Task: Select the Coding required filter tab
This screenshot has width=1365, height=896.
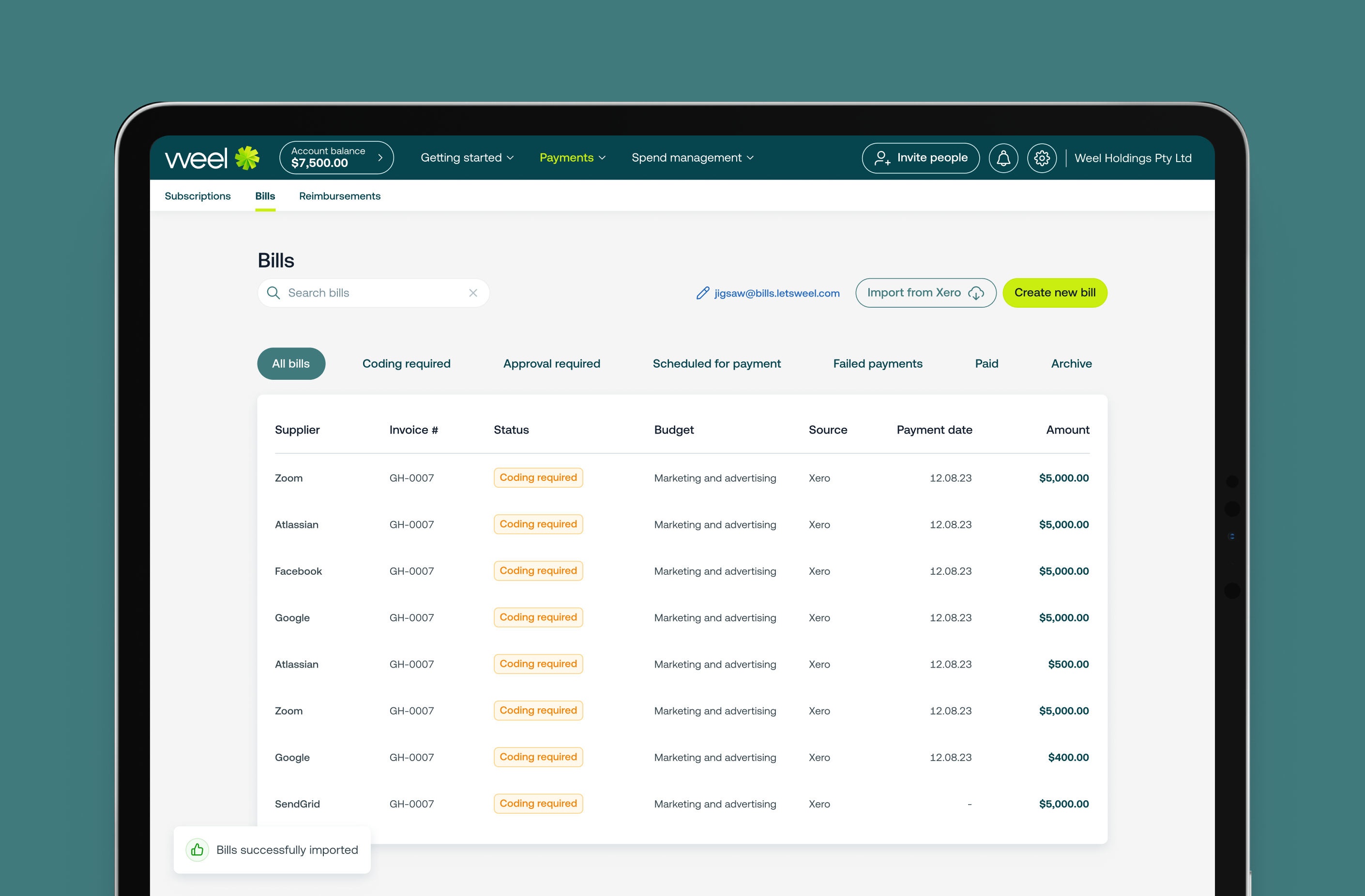Action: click(x=406, y=363)
